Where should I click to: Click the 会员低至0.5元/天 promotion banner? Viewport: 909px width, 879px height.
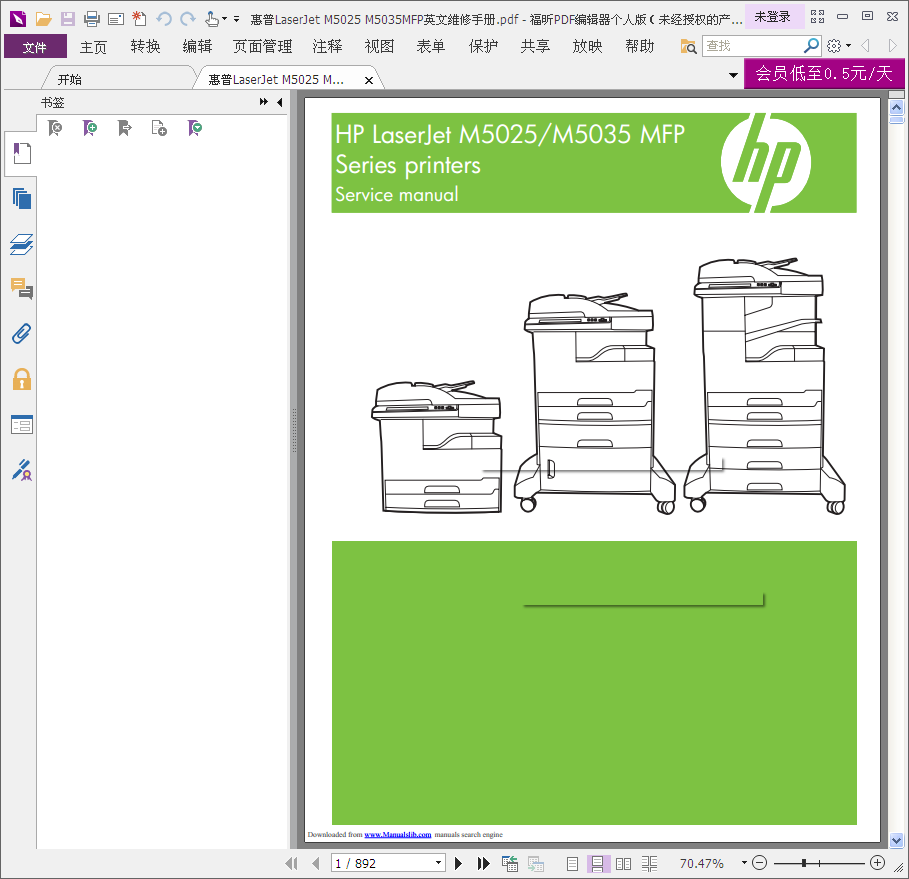click(x=824, y=74)
